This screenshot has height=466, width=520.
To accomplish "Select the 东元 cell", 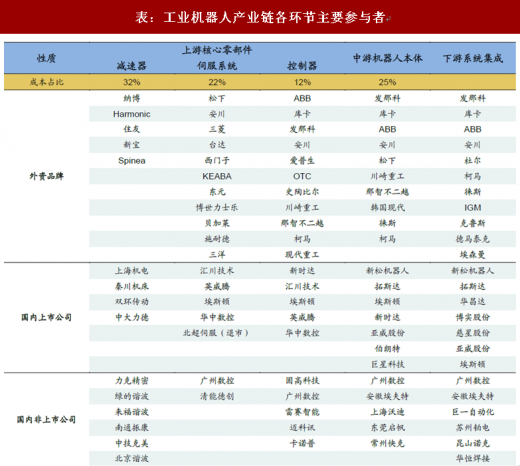I will tap(217, 192).
